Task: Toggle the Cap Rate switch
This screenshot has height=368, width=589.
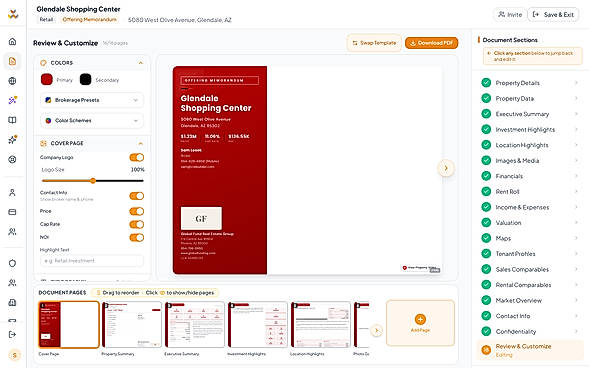Action: tap(137, 224)
